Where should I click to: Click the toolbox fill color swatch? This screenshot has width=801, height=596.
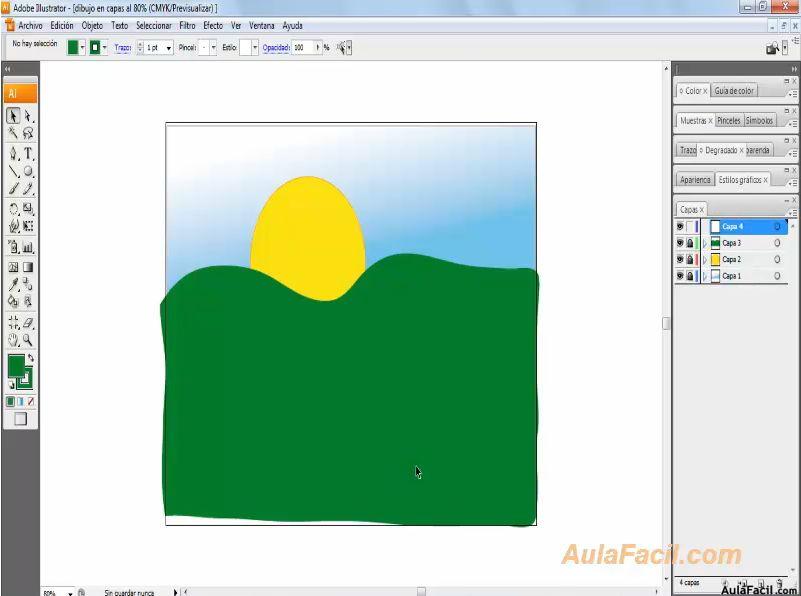click(x=16, y=366)
